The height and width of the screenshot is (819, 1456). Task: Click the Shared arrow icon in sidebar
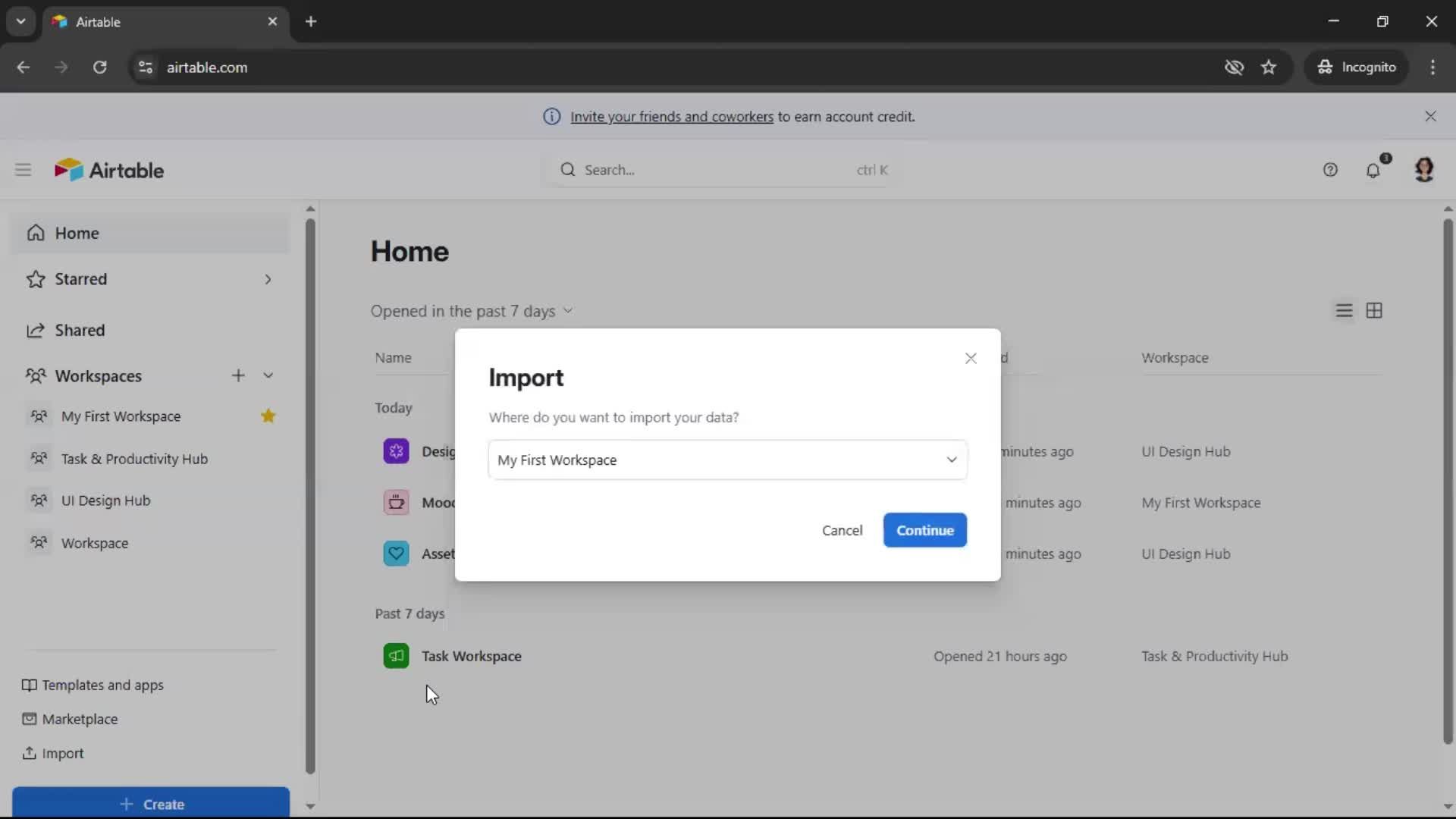(x=36, y=331)
